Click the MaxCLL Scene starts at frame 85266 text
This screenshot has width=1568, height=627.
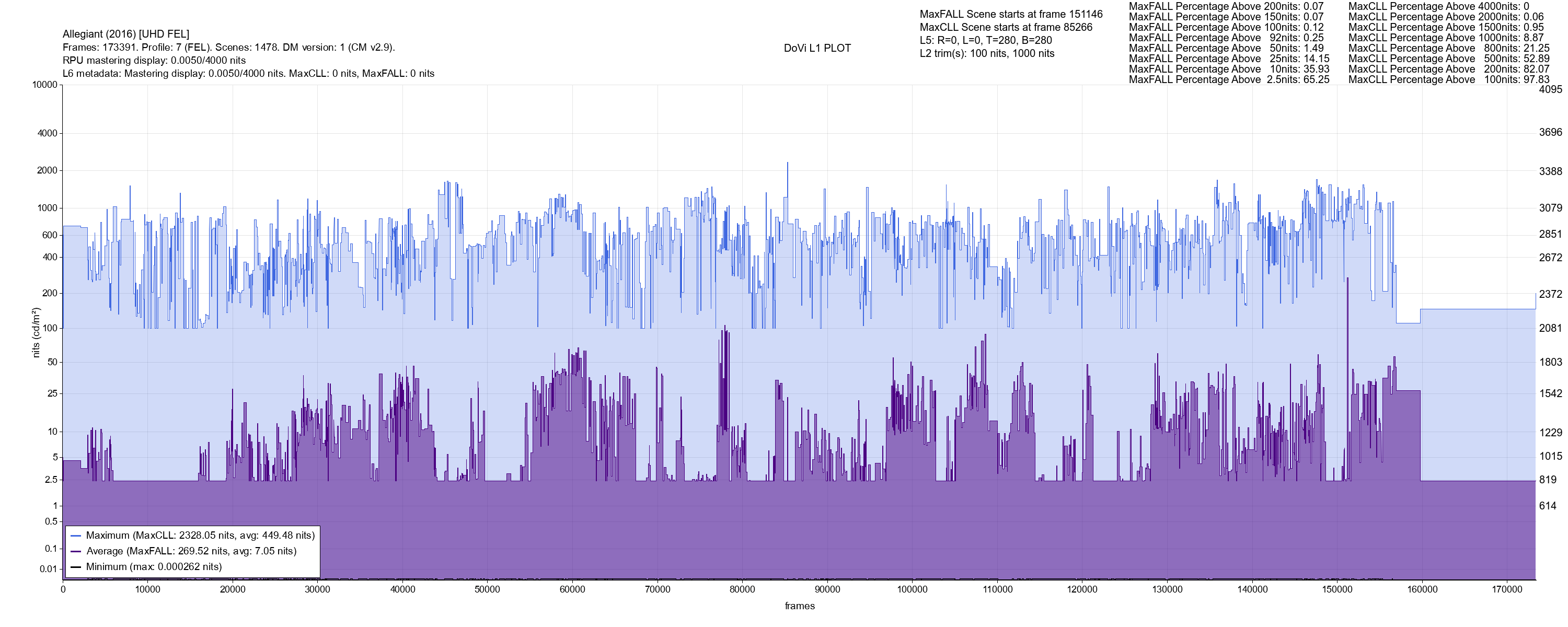click(1006, 27)
